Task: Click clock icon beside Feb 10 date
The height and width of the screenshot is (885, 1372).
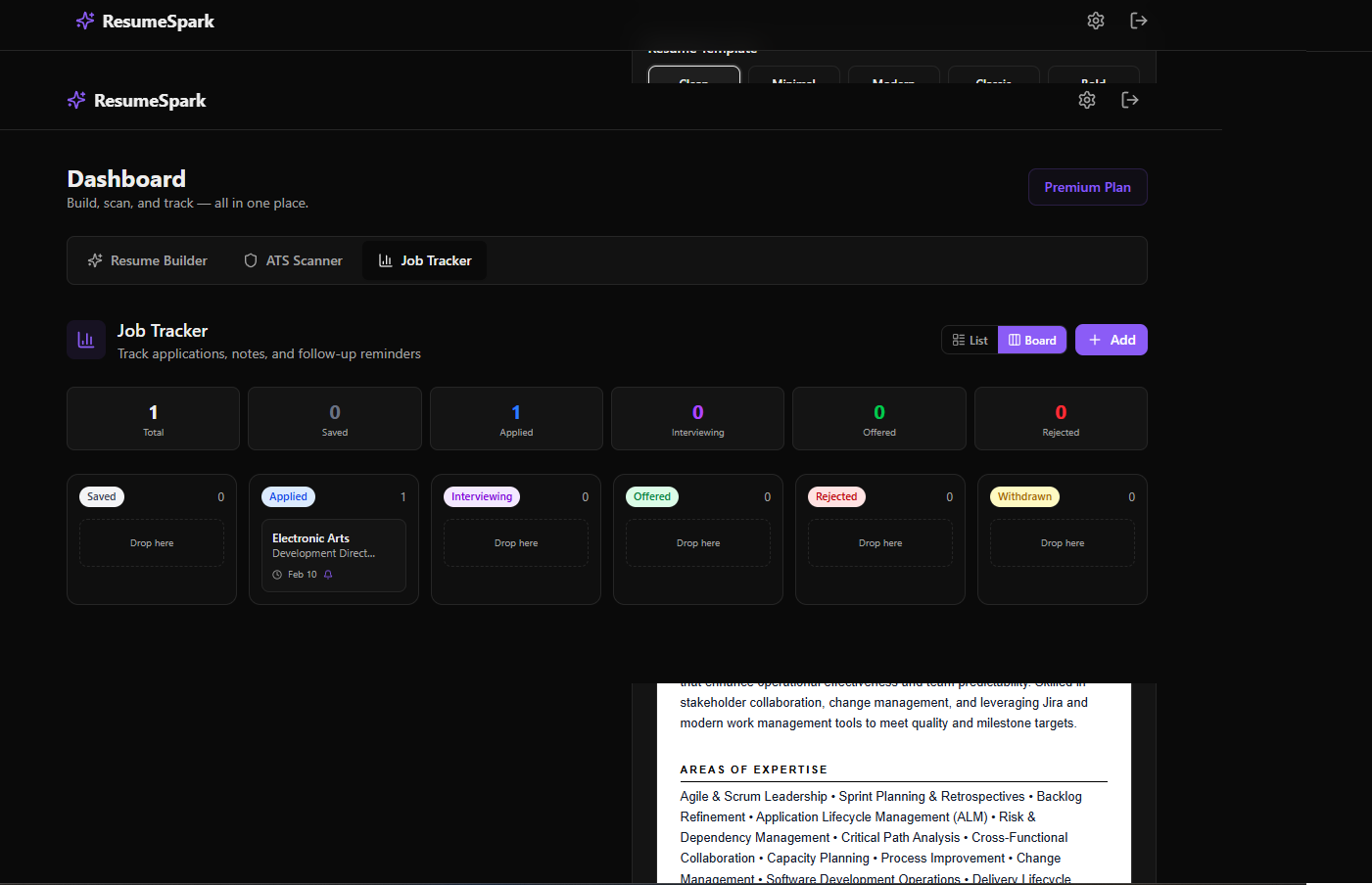Action: point(277,575)
